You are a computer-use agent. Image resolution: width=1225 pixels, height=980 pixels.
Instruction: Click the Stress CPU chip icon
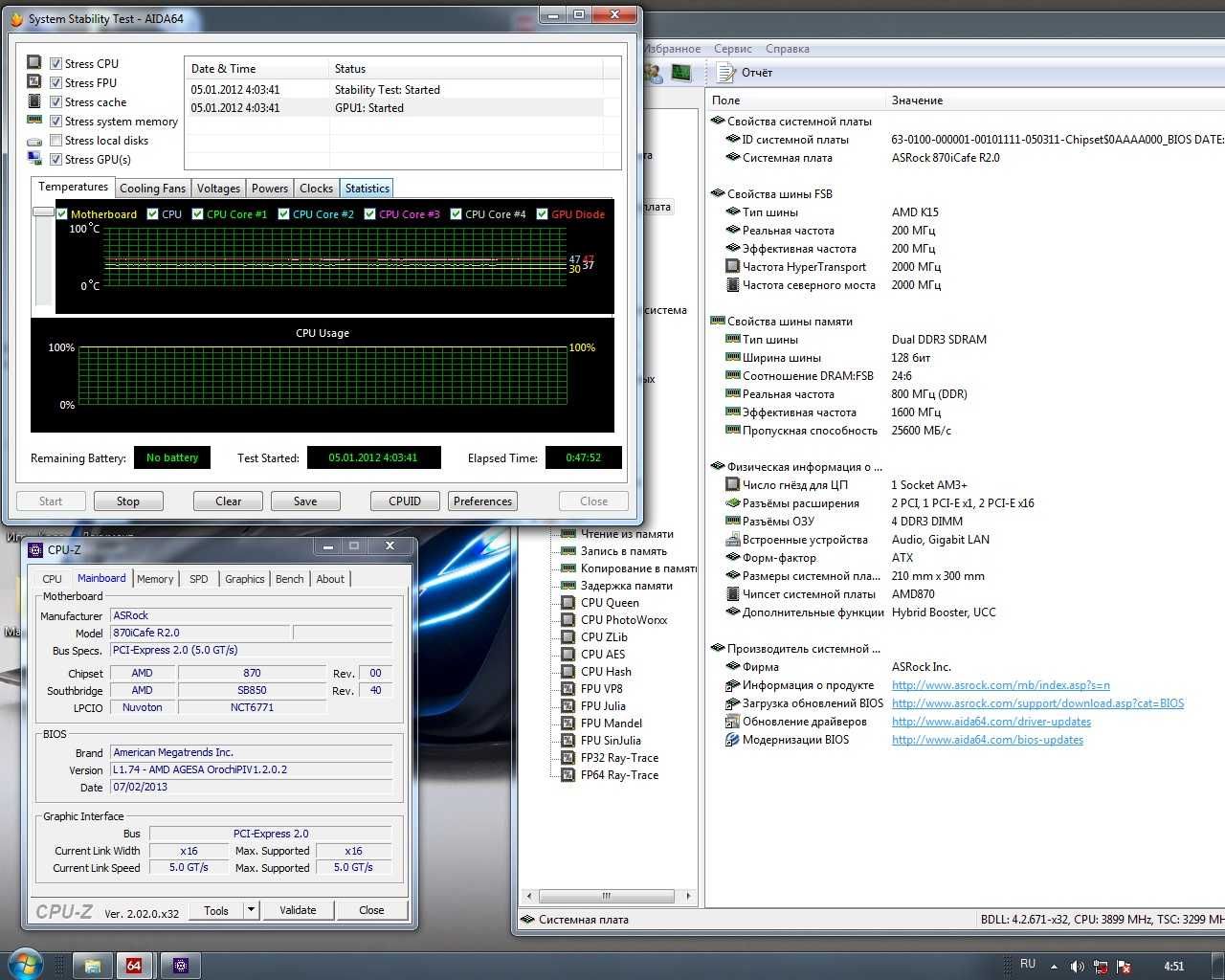click(34, 63)
